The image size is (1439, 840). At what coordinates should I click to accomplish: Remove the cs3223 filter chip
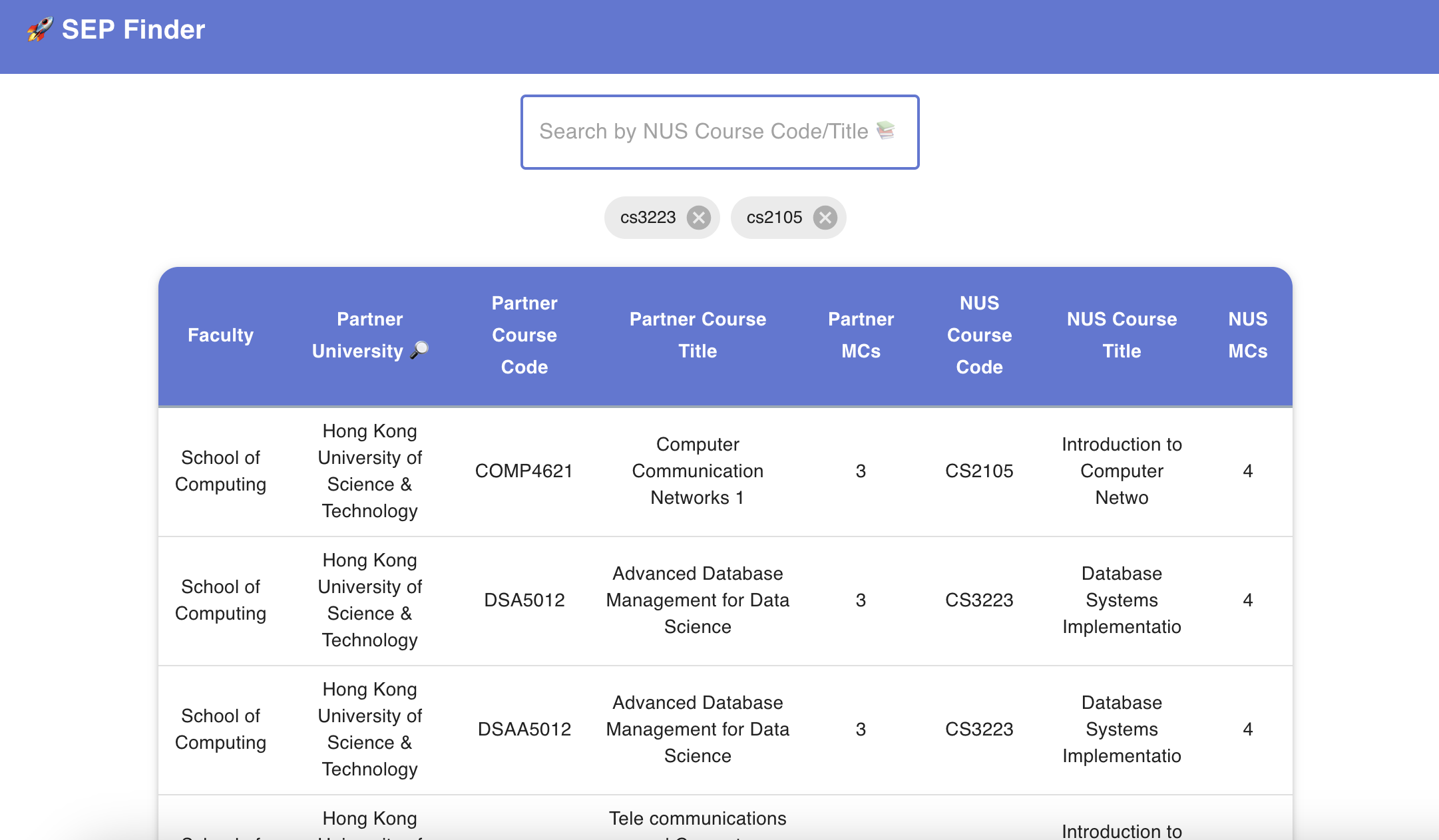coord(698,218)
